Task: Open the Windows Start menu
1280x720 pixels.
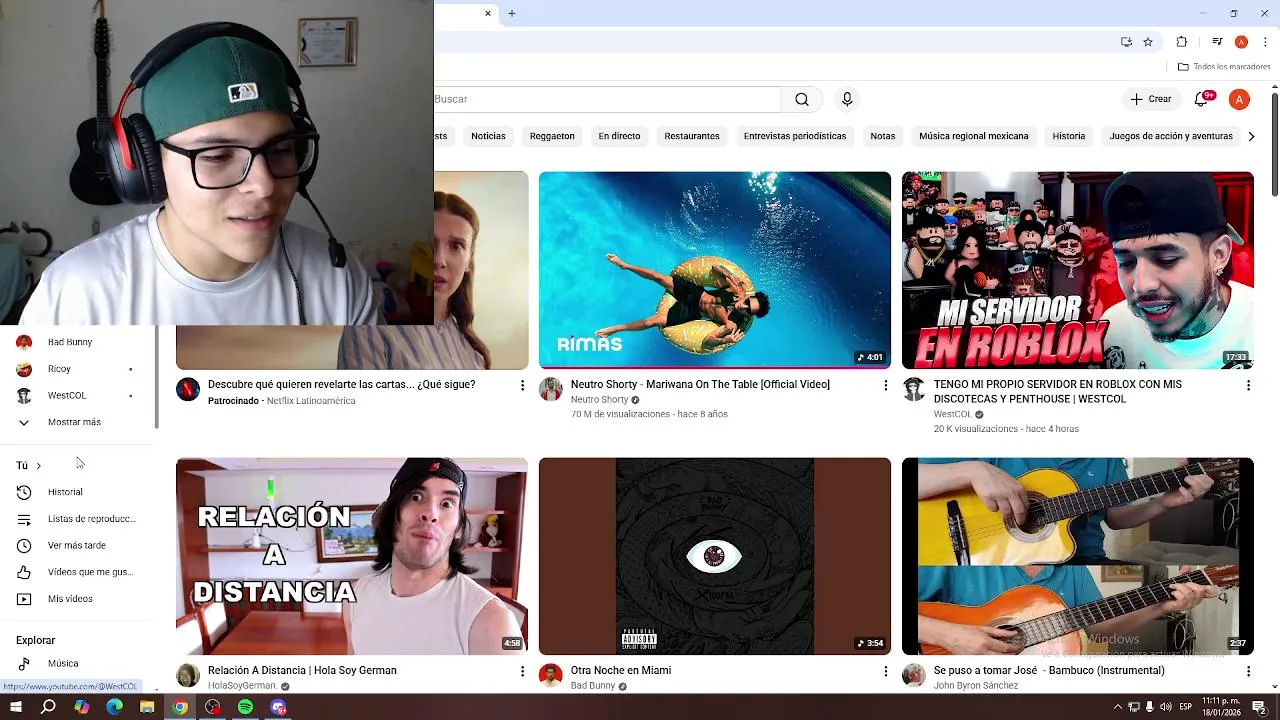Action: tap(16, 707)
